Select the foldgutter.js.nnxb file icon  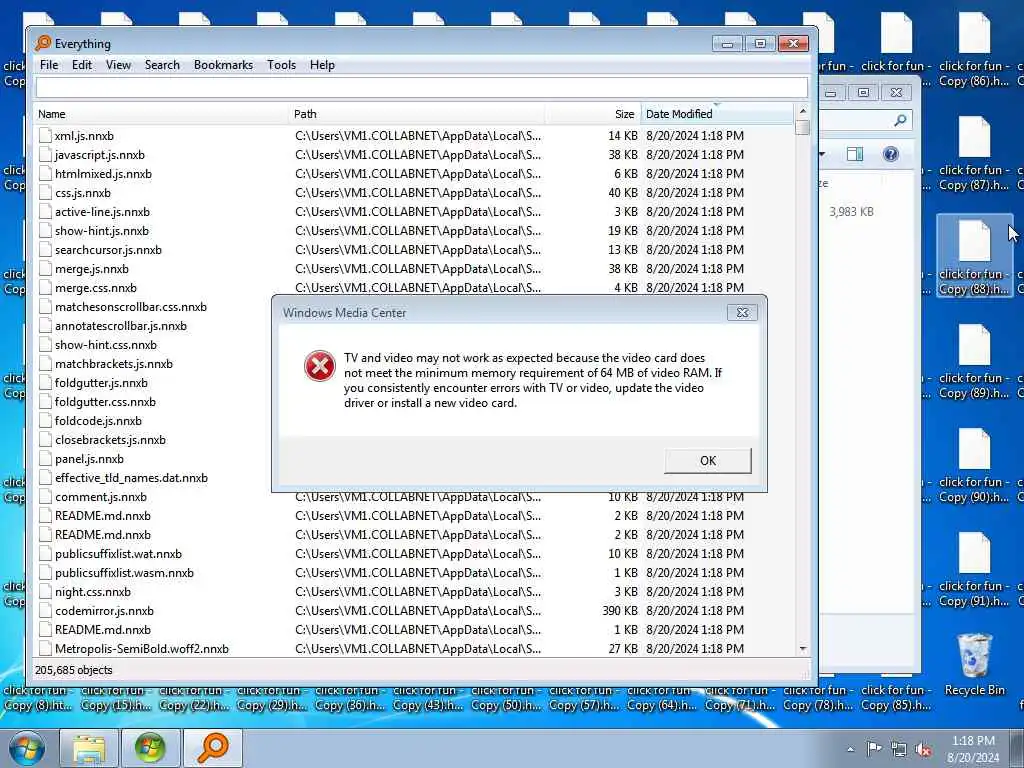[x=45, y=382]
